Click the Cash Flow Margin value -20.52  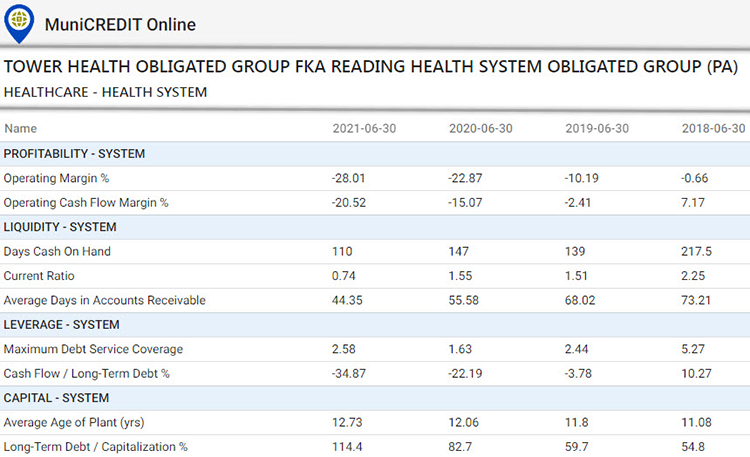349,202
